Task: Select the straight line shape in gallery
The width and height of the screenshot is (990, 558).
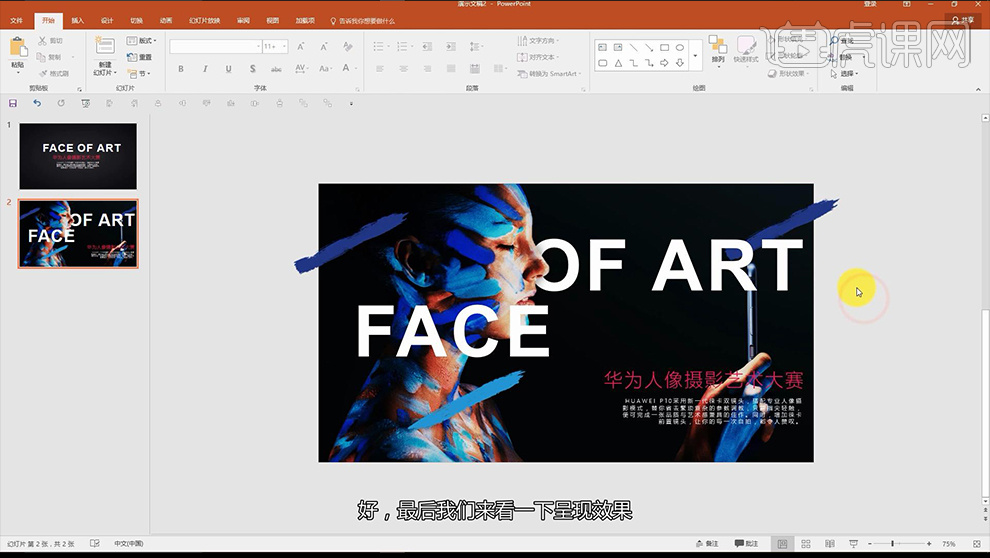Action: pos(633,47)
